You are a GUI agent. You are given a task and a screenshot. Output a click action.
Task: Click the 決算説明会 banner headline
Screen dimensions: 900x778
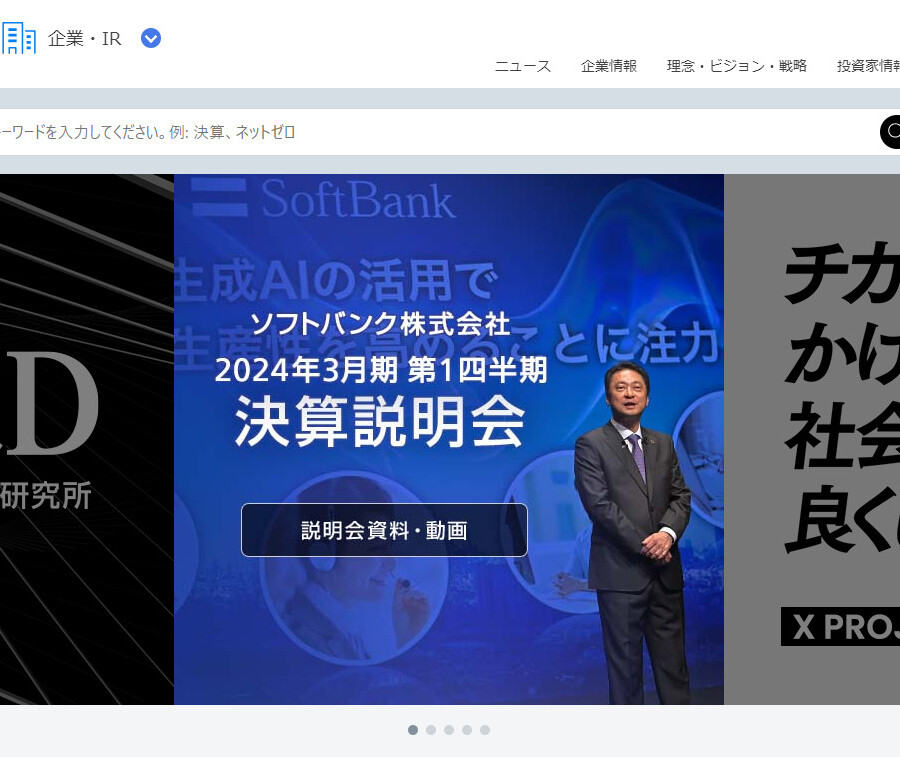click(x=380, y=422)
